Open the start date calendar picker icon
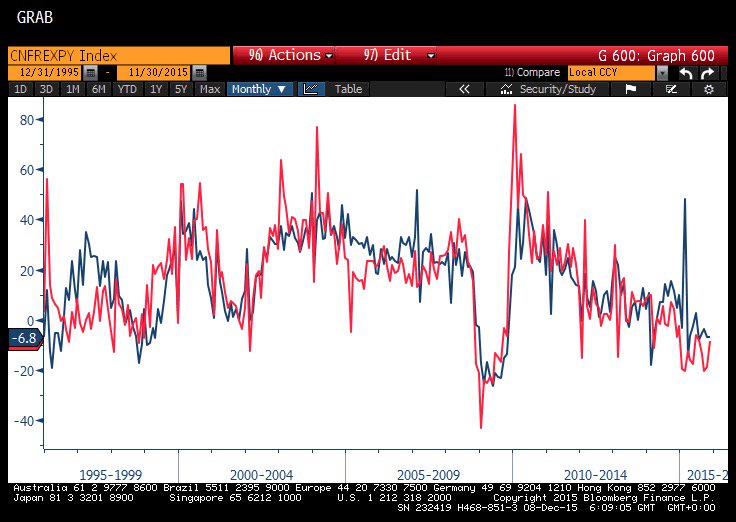The image size is (736, 522). (91, 73)
